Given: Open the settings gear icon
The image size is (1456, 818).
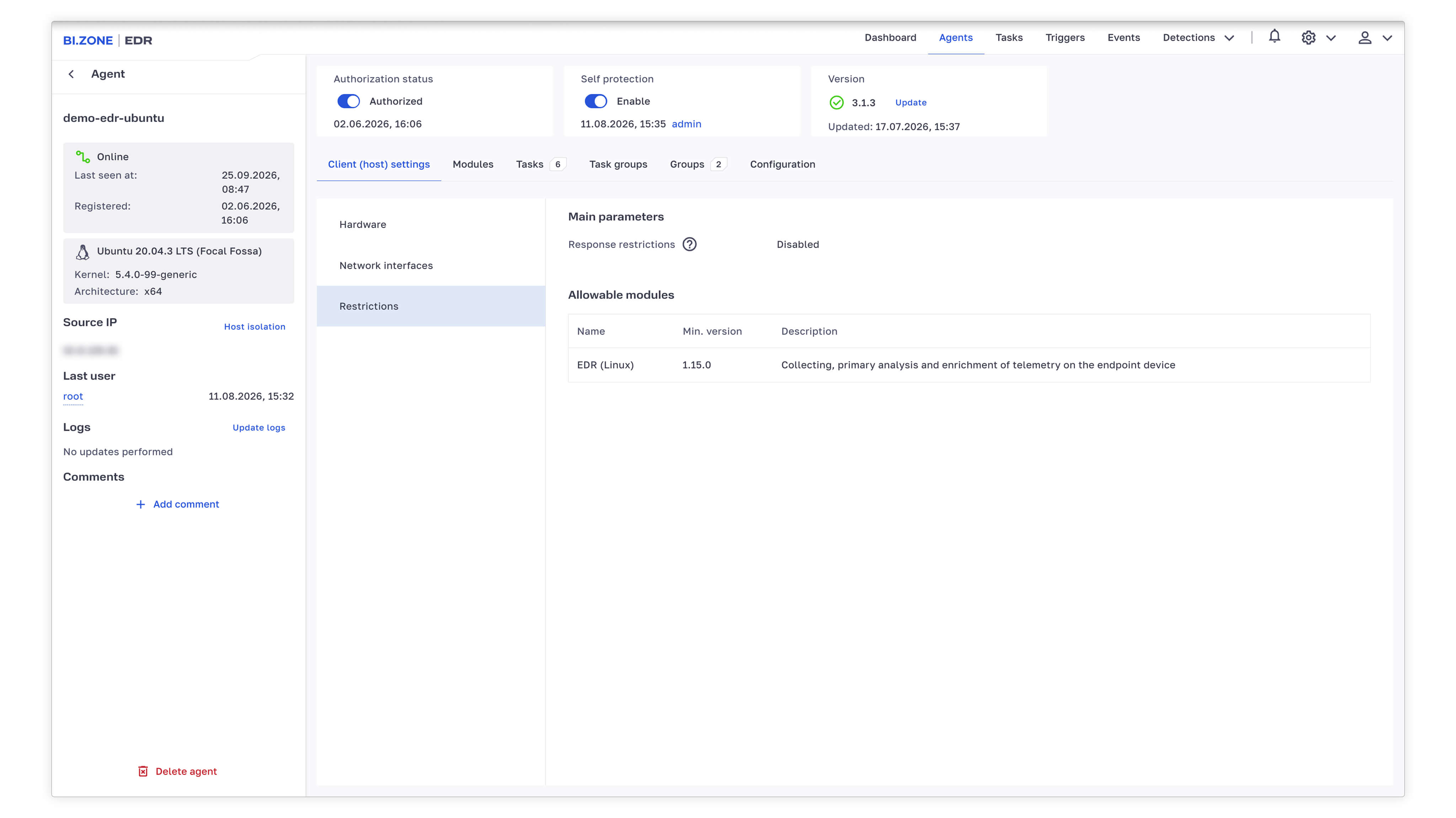Looking at the screenshot, I should [x=1308, y=38].
